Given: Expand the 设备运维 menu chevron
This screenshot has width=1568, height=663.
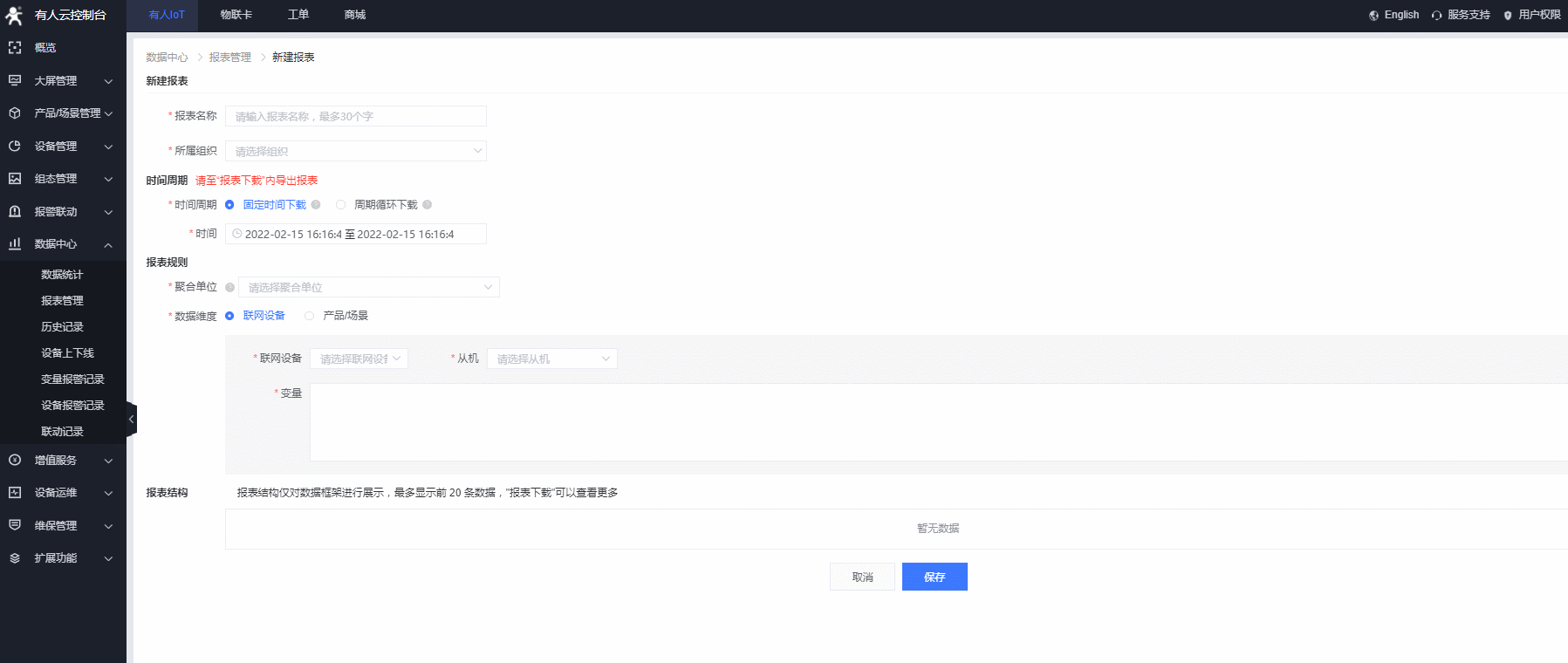Looking at the screenshot, I should [x=108, y=493].
